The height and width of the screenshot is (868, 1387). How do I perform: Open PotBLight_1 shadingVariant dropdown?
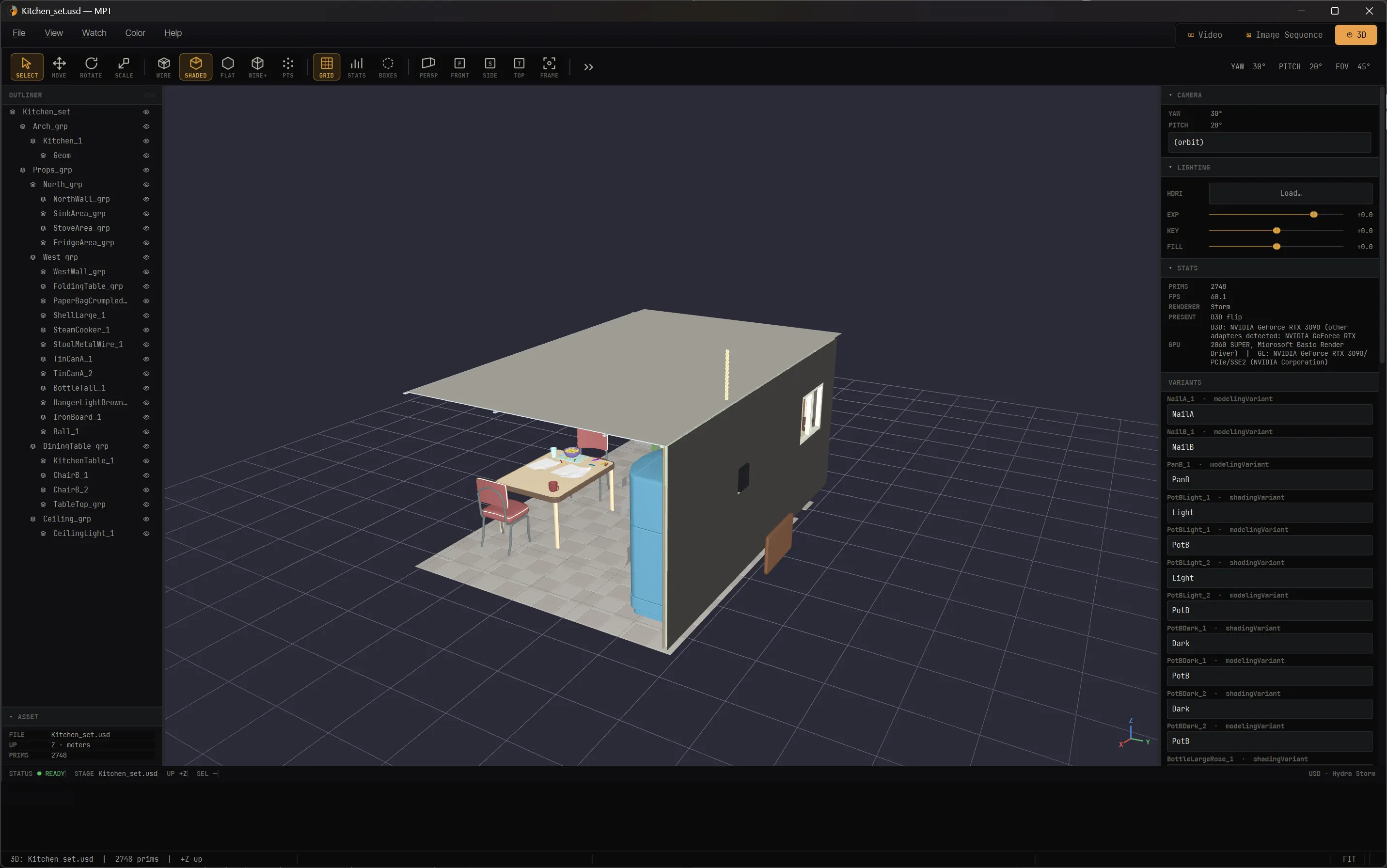click(x=1269, y=513)
